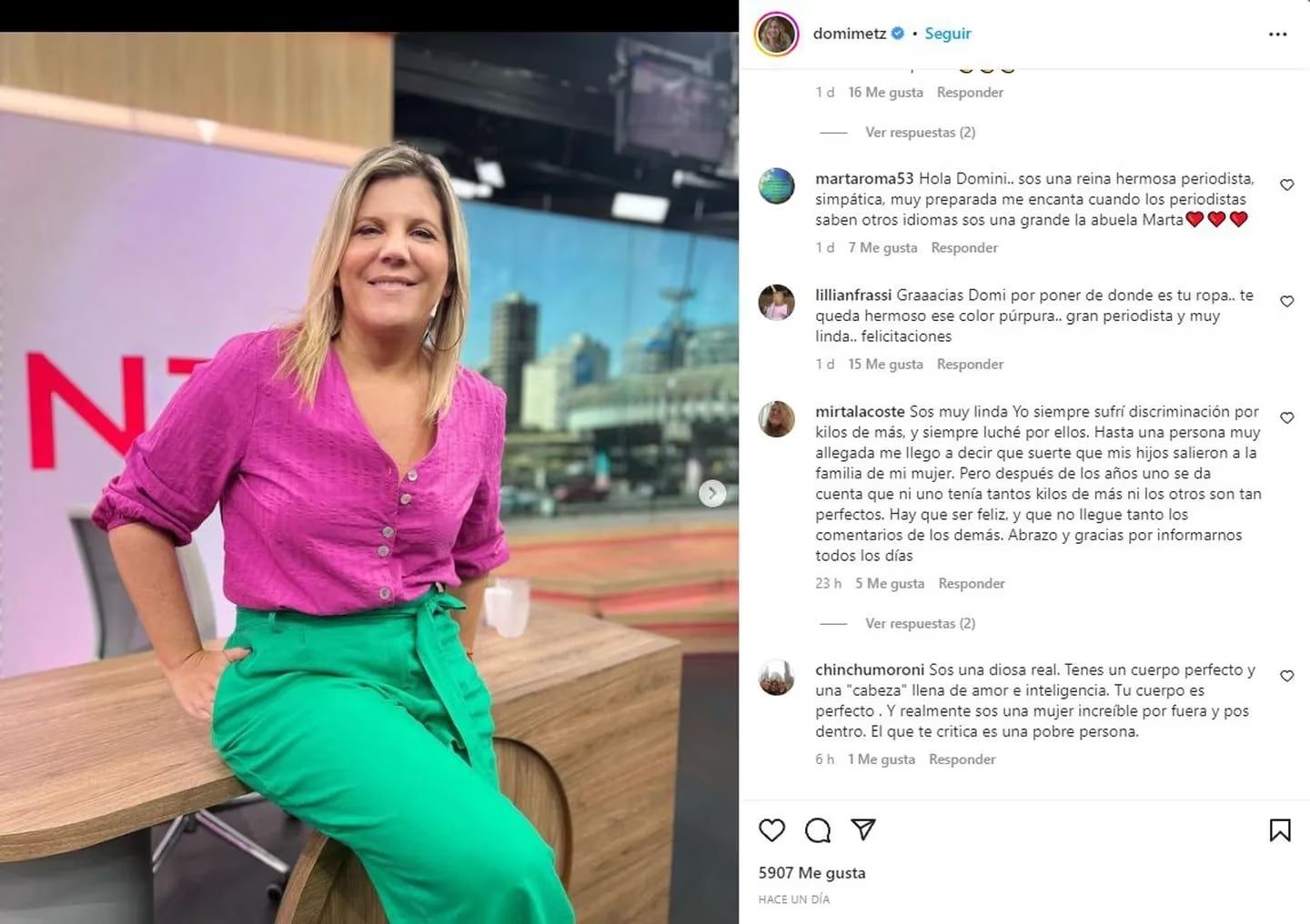Follow domimetz with Seguir
Screen dimensions: 1310x924
(x=948, y=34)
